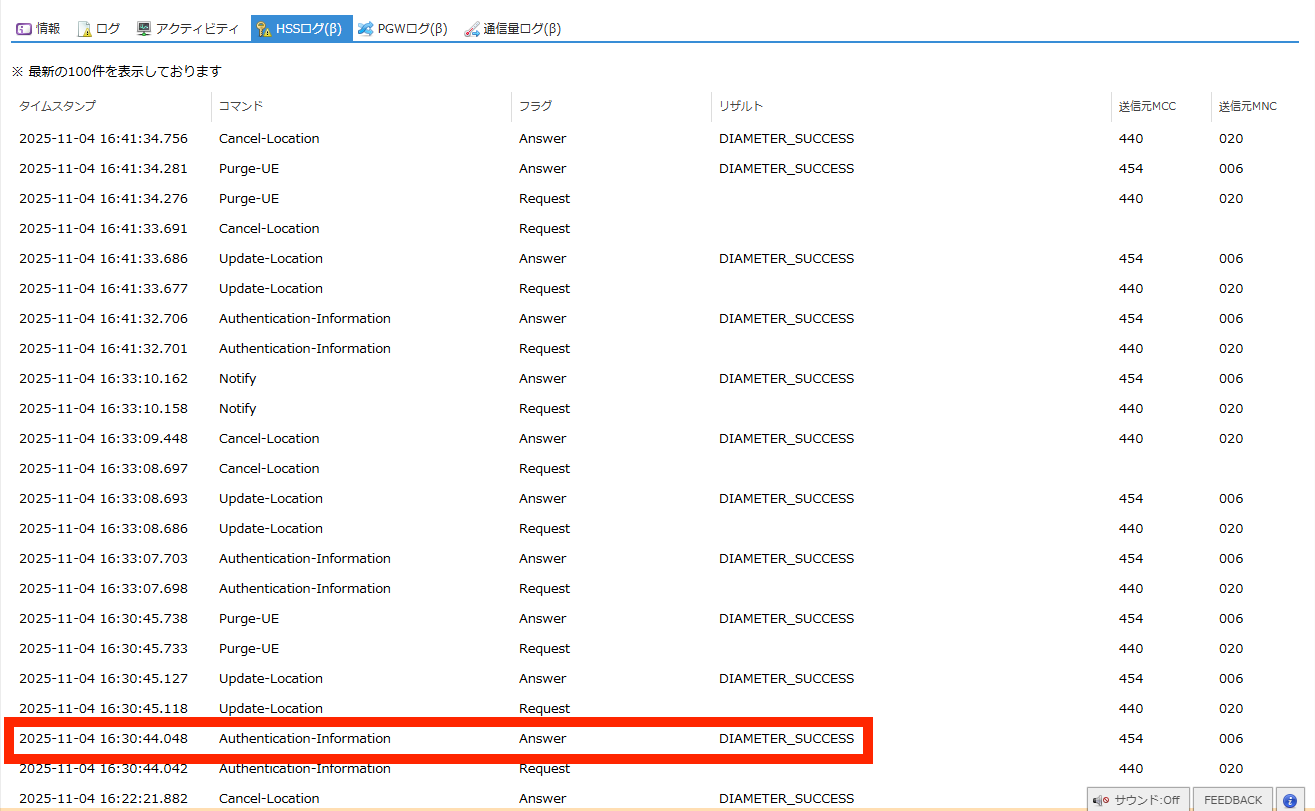Sort by コマンド column header

coord(241,106)
